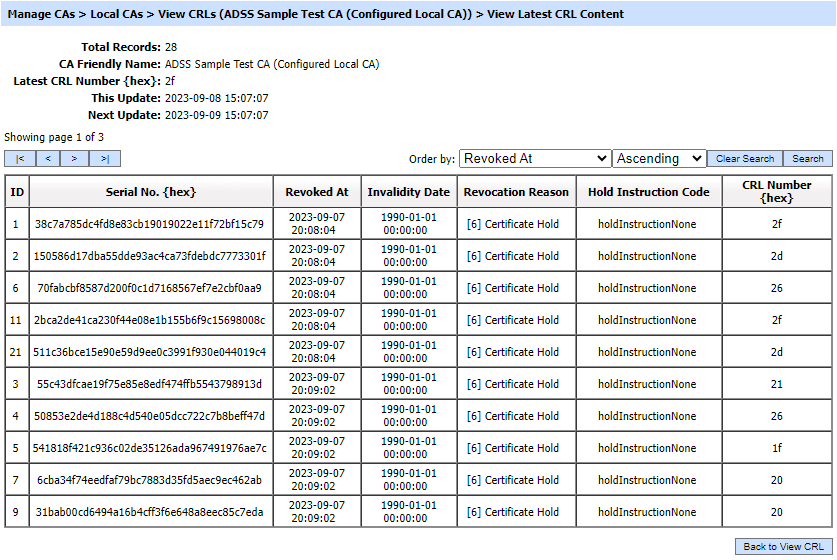Select serial number starting with 38c7a785
The width and height of the screenshot is (837, 560).
pyautogui.click(x=150, y=224)
